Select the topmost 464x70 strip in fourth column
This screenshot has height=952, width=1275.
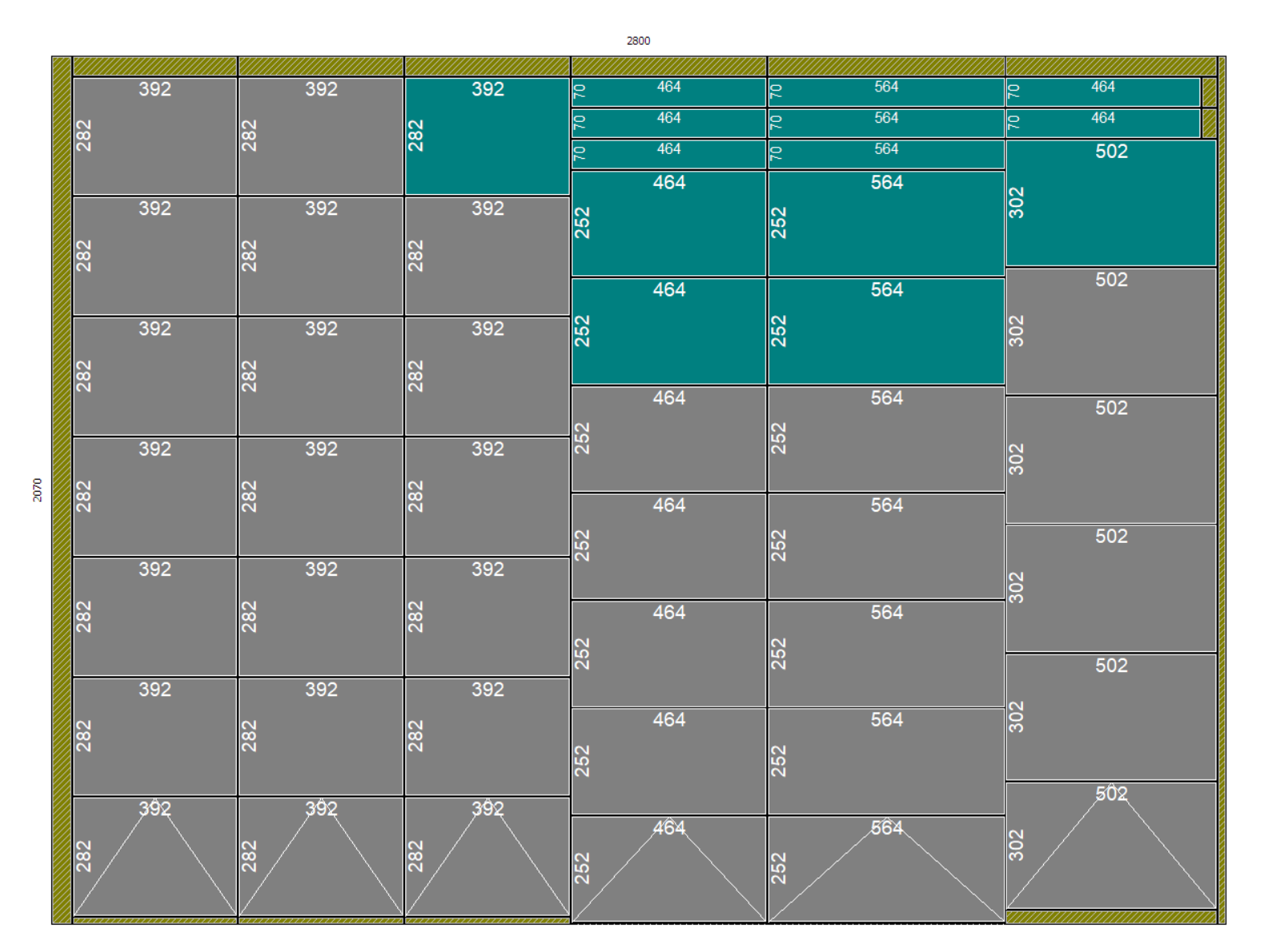point(668,92)
